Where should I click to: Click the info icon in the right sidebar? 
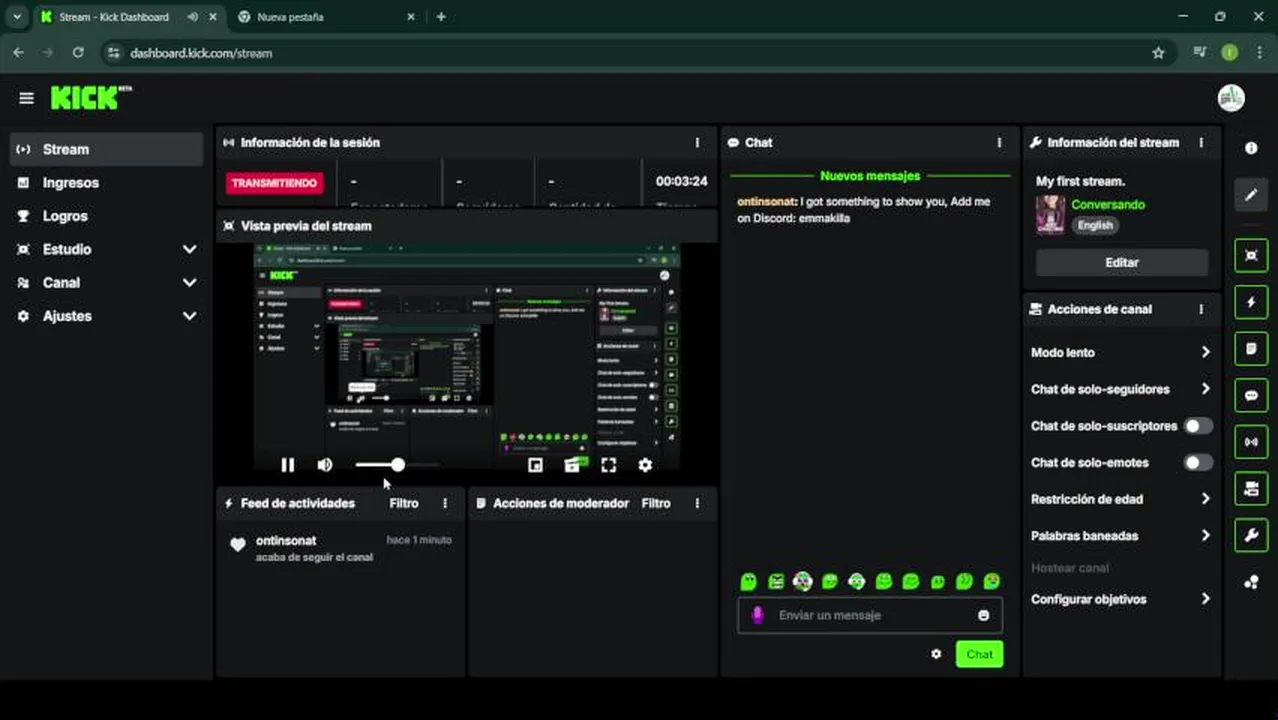1251,148
